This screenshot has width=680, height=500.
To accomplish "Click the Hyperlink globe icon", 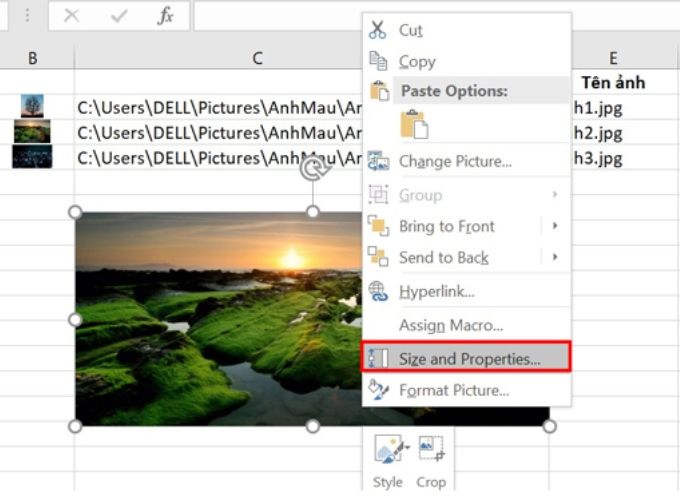I will (x=378, y=291).
